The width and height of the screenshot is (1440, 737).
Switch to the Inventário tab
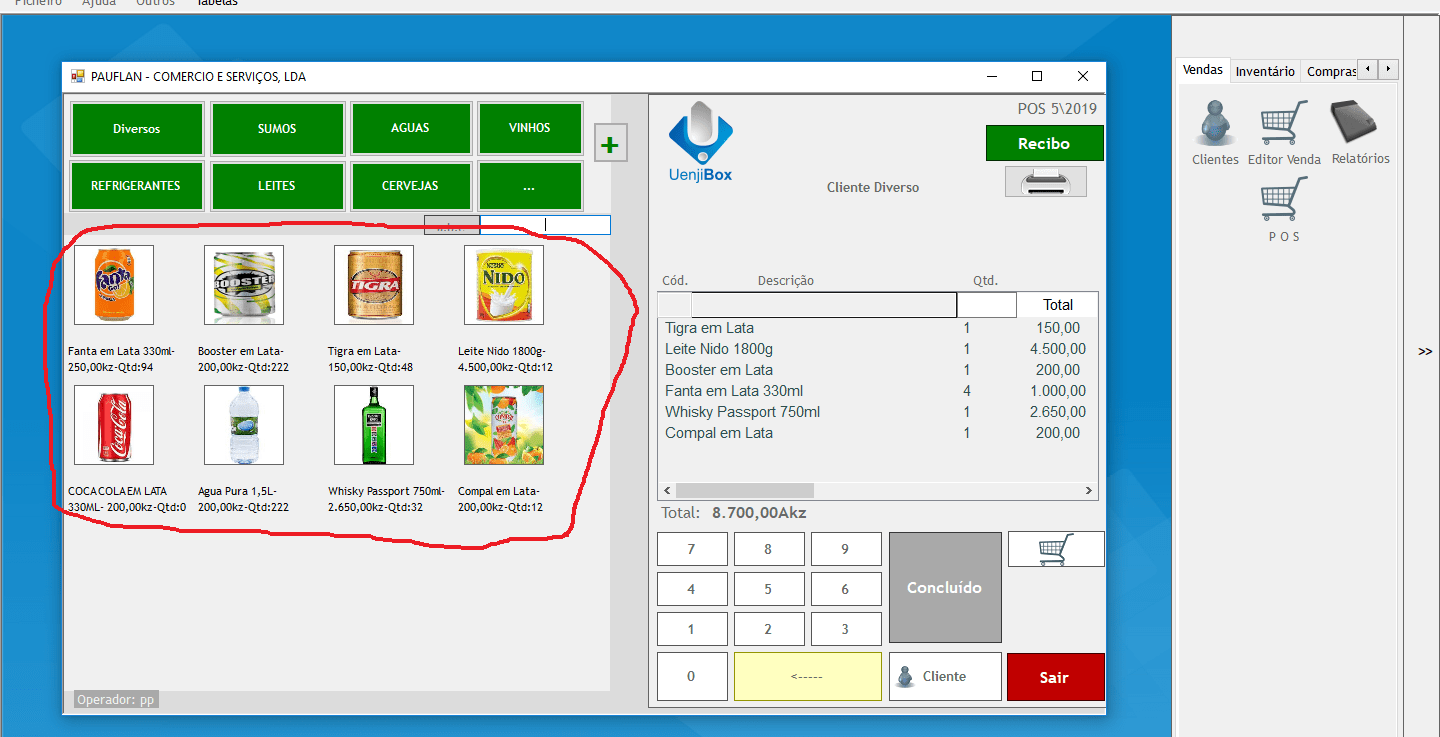1265,71
